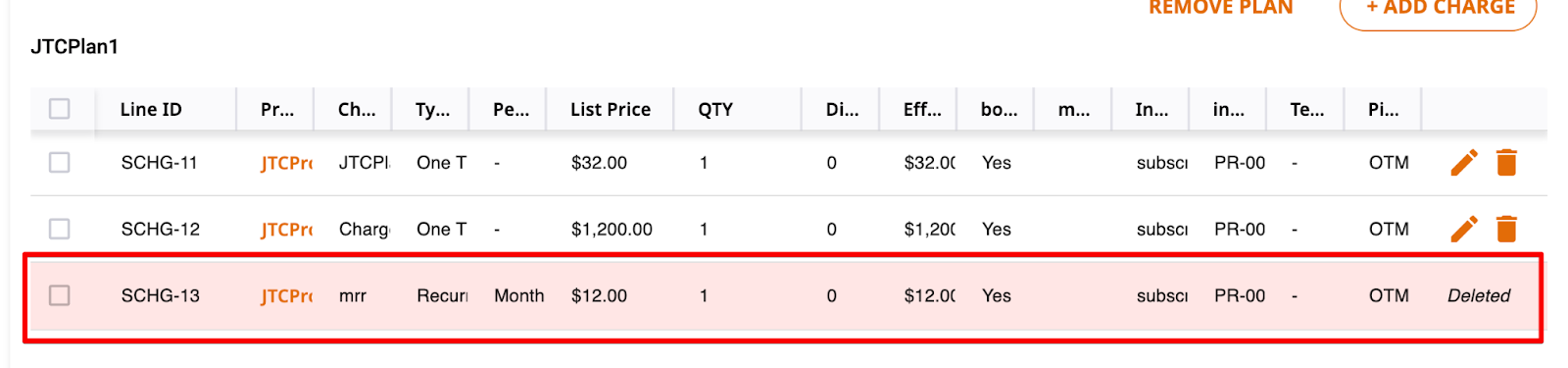
Task: Select the SCHG-12 line ID cell
Action: (x=161, y=229)
